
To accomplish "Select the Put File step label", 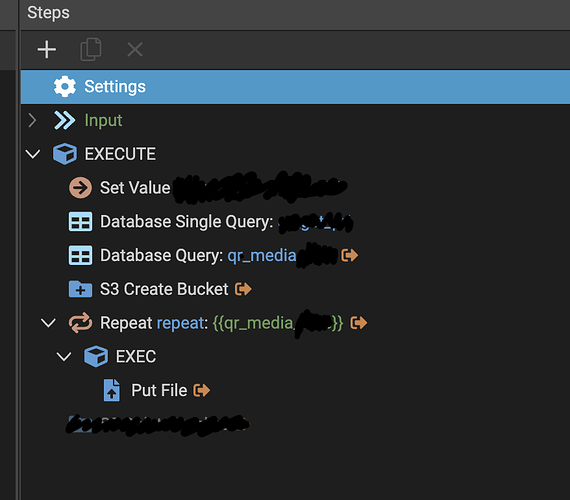I will point(159,390).
